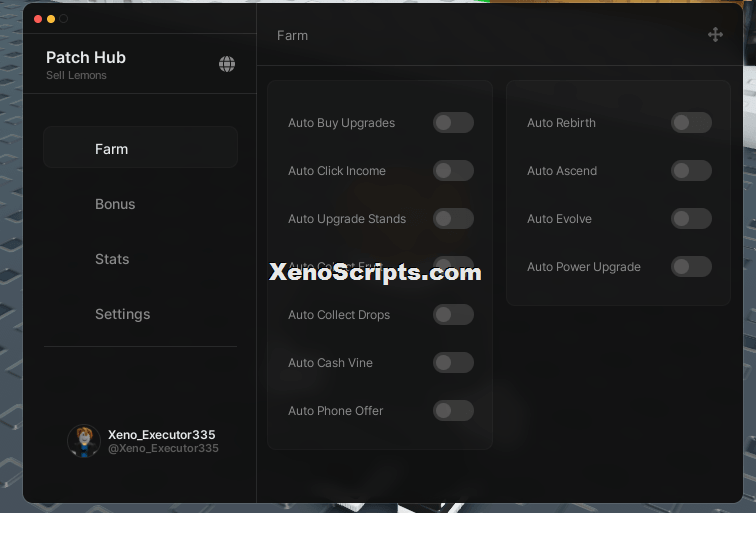
Task: Click the Auto Rebirth label
Action: 561,123
